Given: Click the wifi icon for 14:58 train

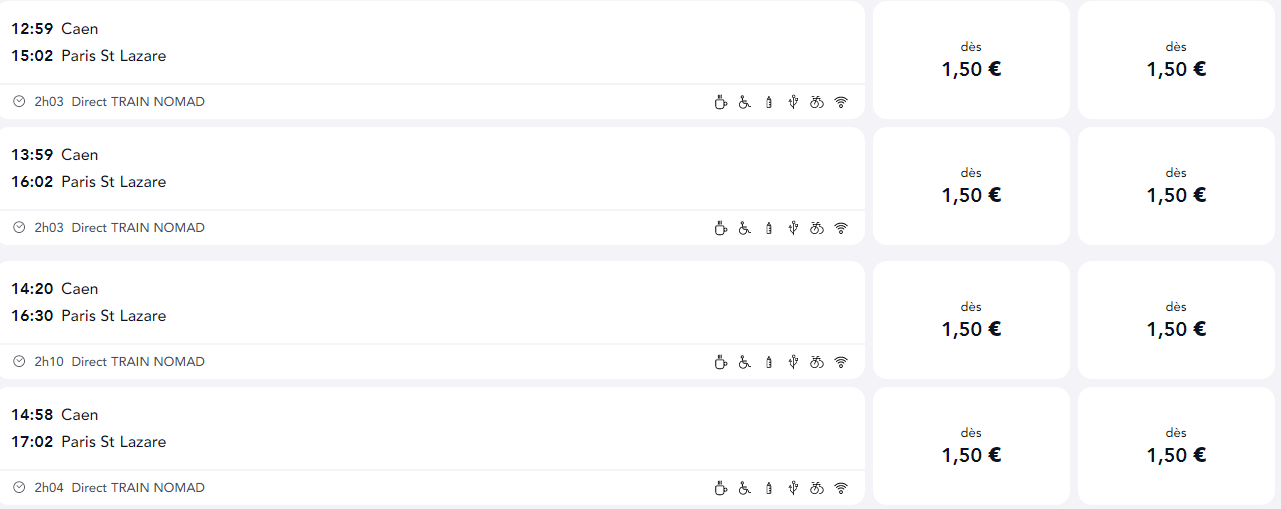Looking at the screenshot, I should (x=841, y=488).
